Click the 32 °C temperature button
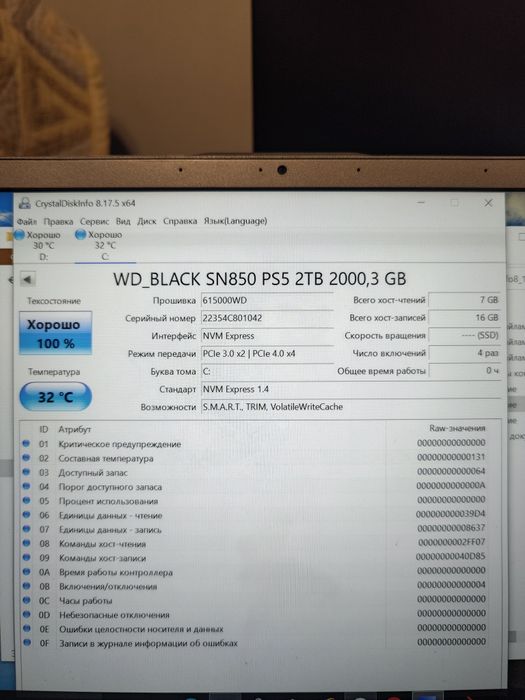This screenshot has height=700, width=525. tap(55, 396)
